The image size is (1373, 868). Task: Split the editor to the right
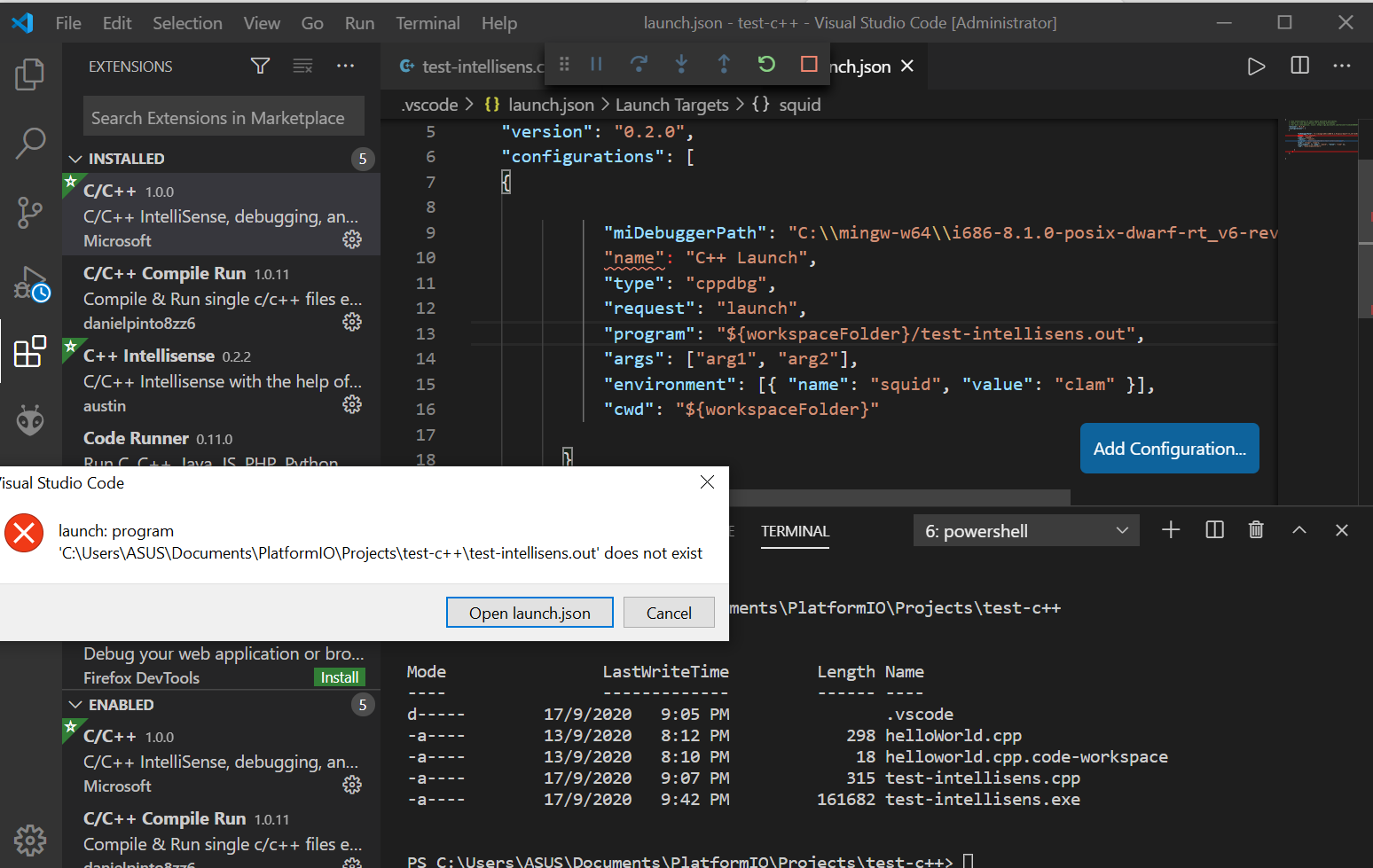coord(1299,66)
